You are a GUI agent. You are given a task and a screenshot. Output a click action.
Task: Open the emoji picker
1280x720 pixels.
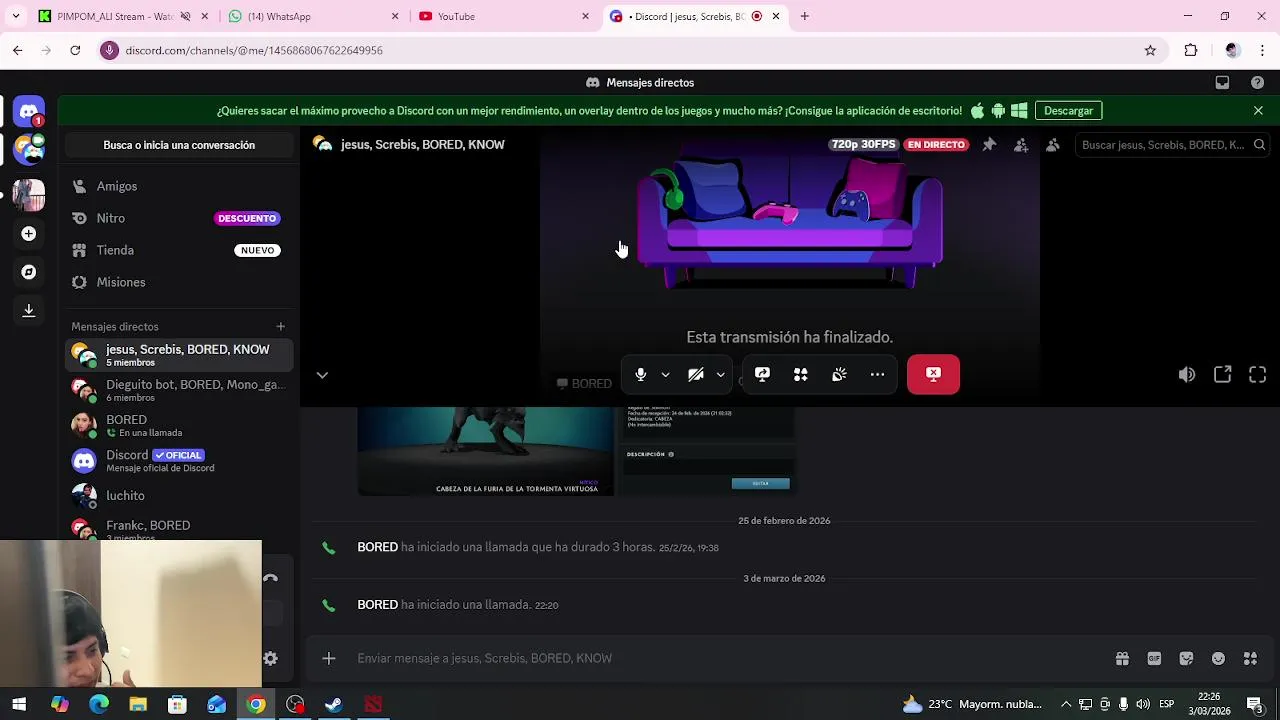click(x=1218, y=658)
